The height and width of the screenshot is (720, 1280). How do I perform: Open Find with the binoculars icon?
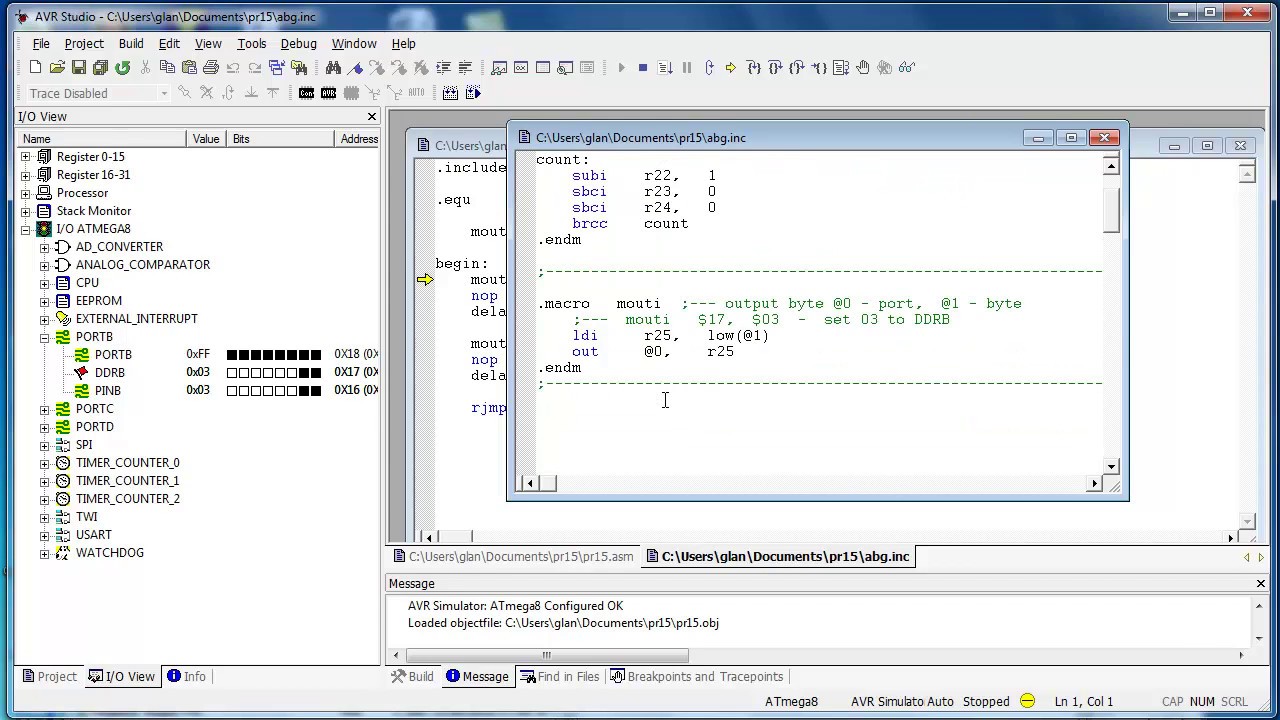tap(333, 67)
